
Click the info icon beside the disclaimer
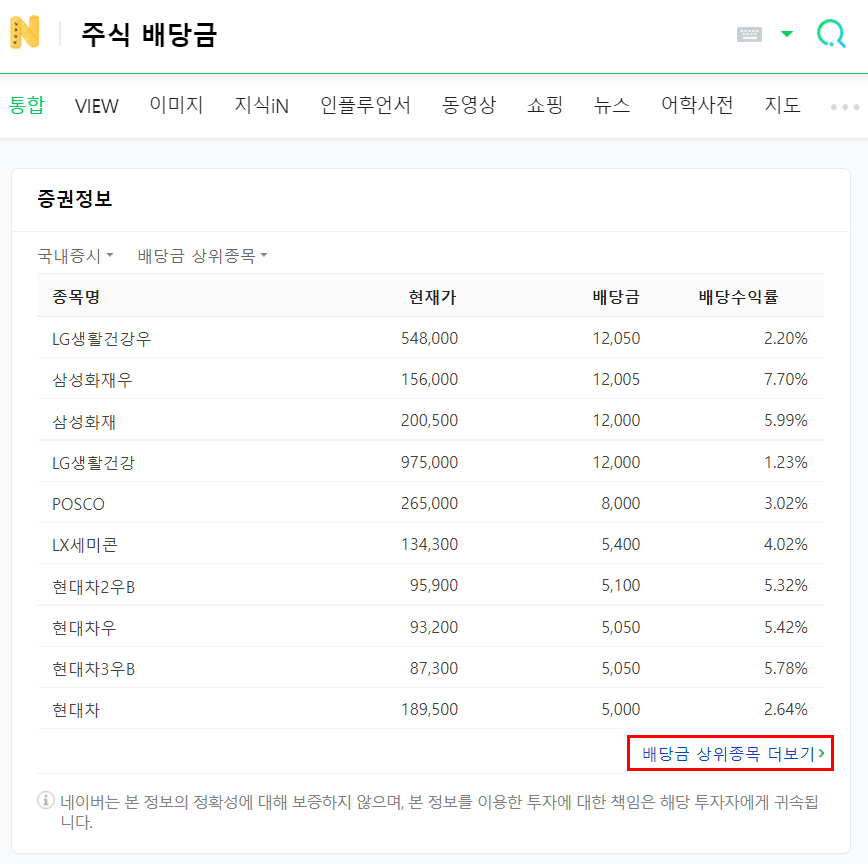[46, 800]
